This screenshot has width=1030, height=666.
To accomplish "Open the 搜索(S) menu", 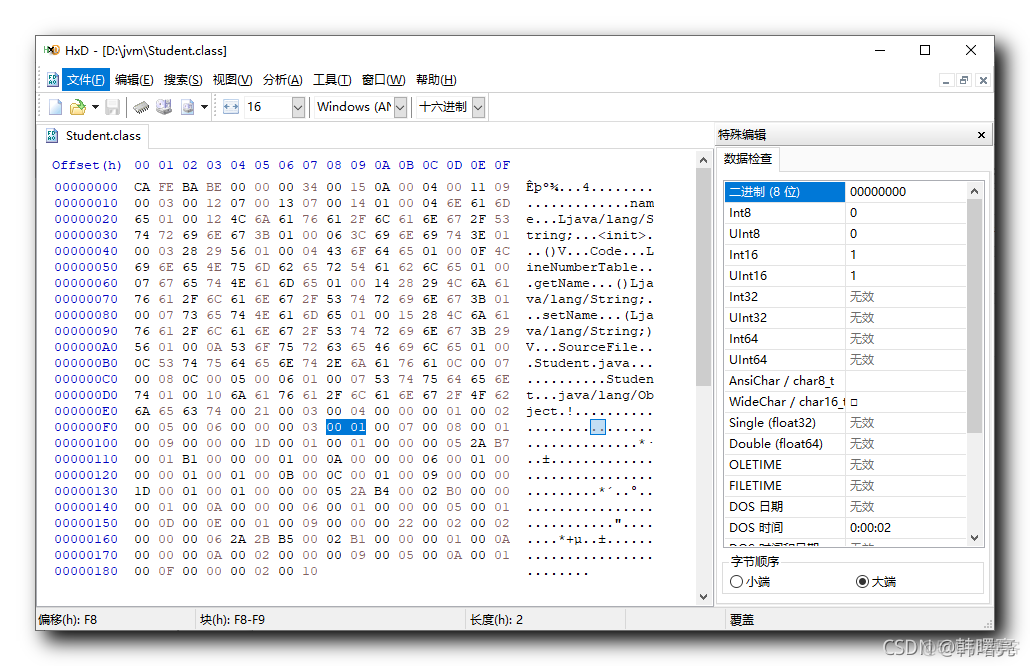I will click(x=183, y=80).
